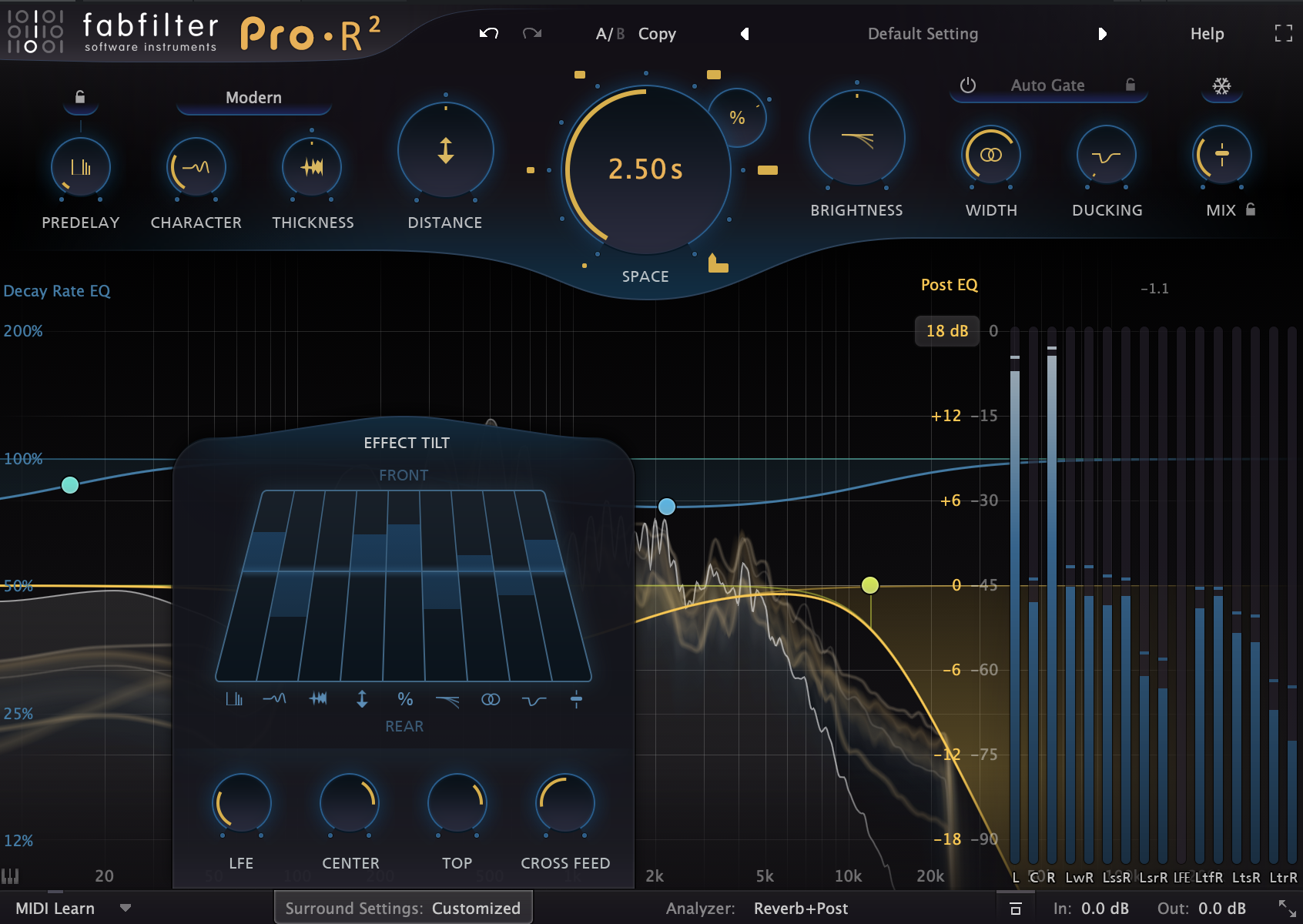The height and width of the screenshot is (924, 1303).
Task: Select the Post EQ label
Action: click(950, 285)
